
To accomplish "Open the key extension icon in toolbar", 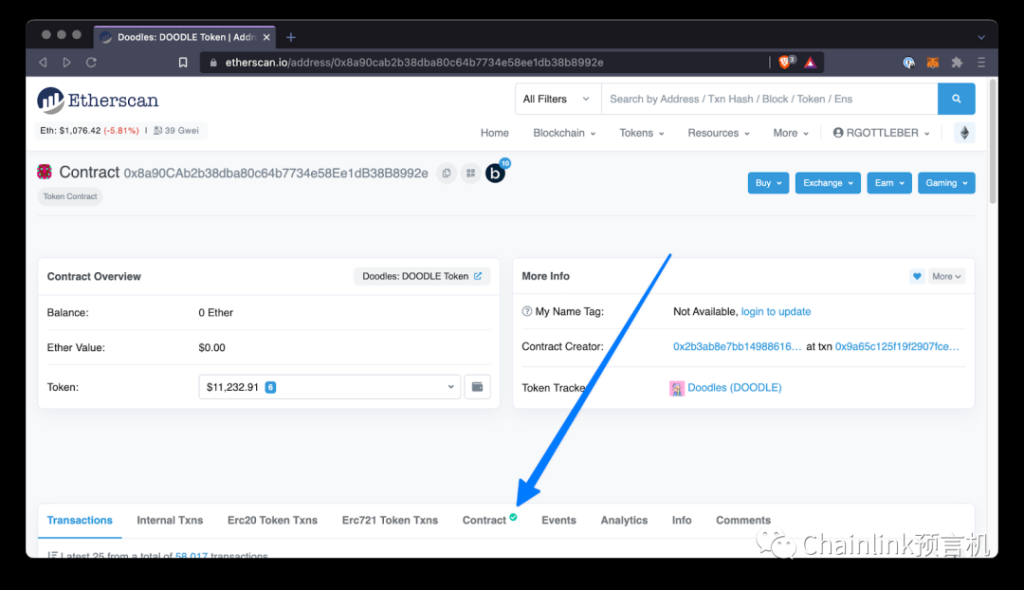I will [x=908, y=62].
